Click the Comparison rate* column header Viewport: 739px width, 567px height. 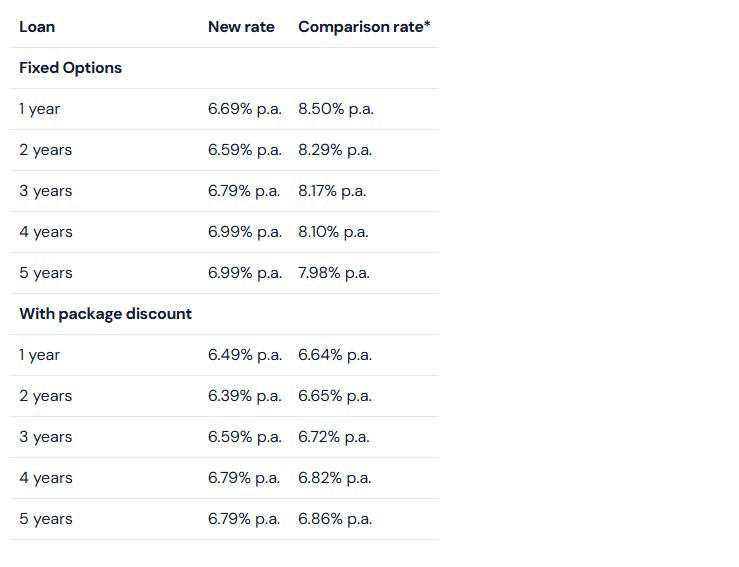point(364,27)
